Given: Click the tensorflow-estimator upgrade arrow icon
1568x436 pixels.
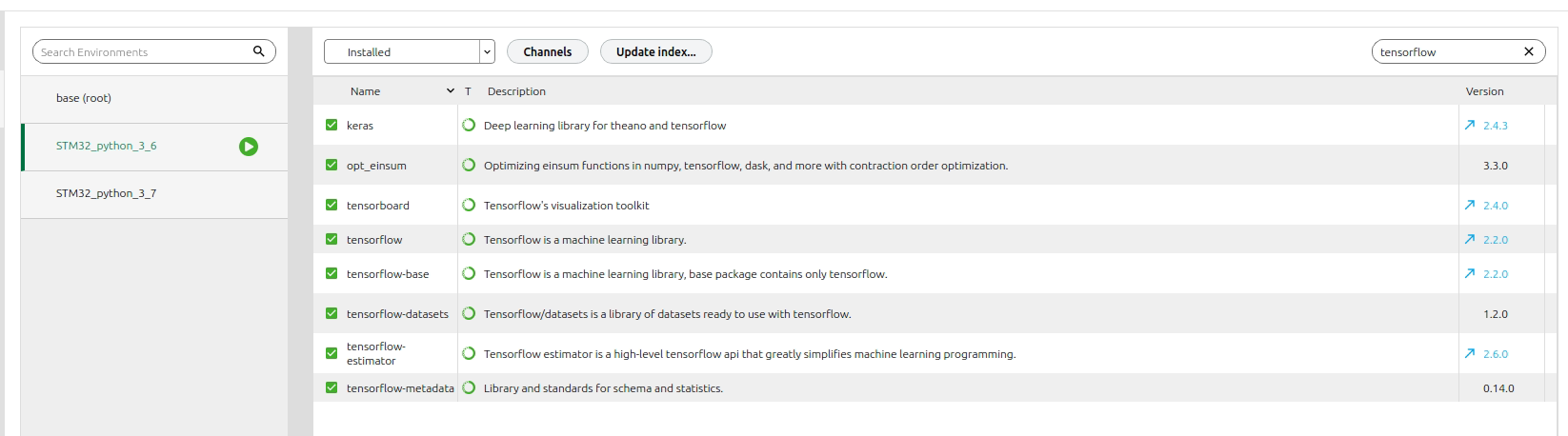Looking at the screenshot, I should tap(1469, 353).
